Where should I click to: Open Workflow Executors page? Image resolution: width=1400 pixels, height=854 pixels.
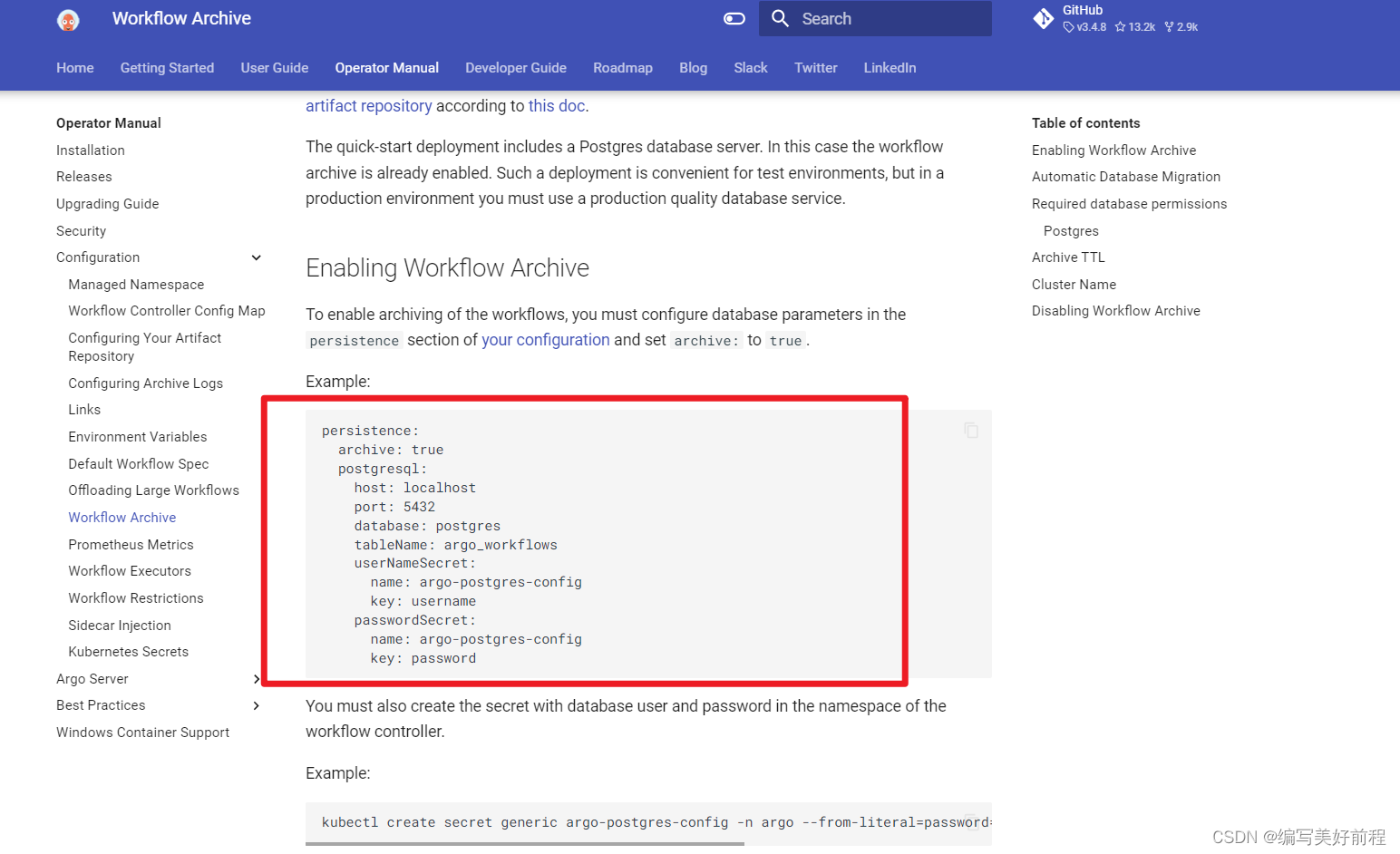130,571
